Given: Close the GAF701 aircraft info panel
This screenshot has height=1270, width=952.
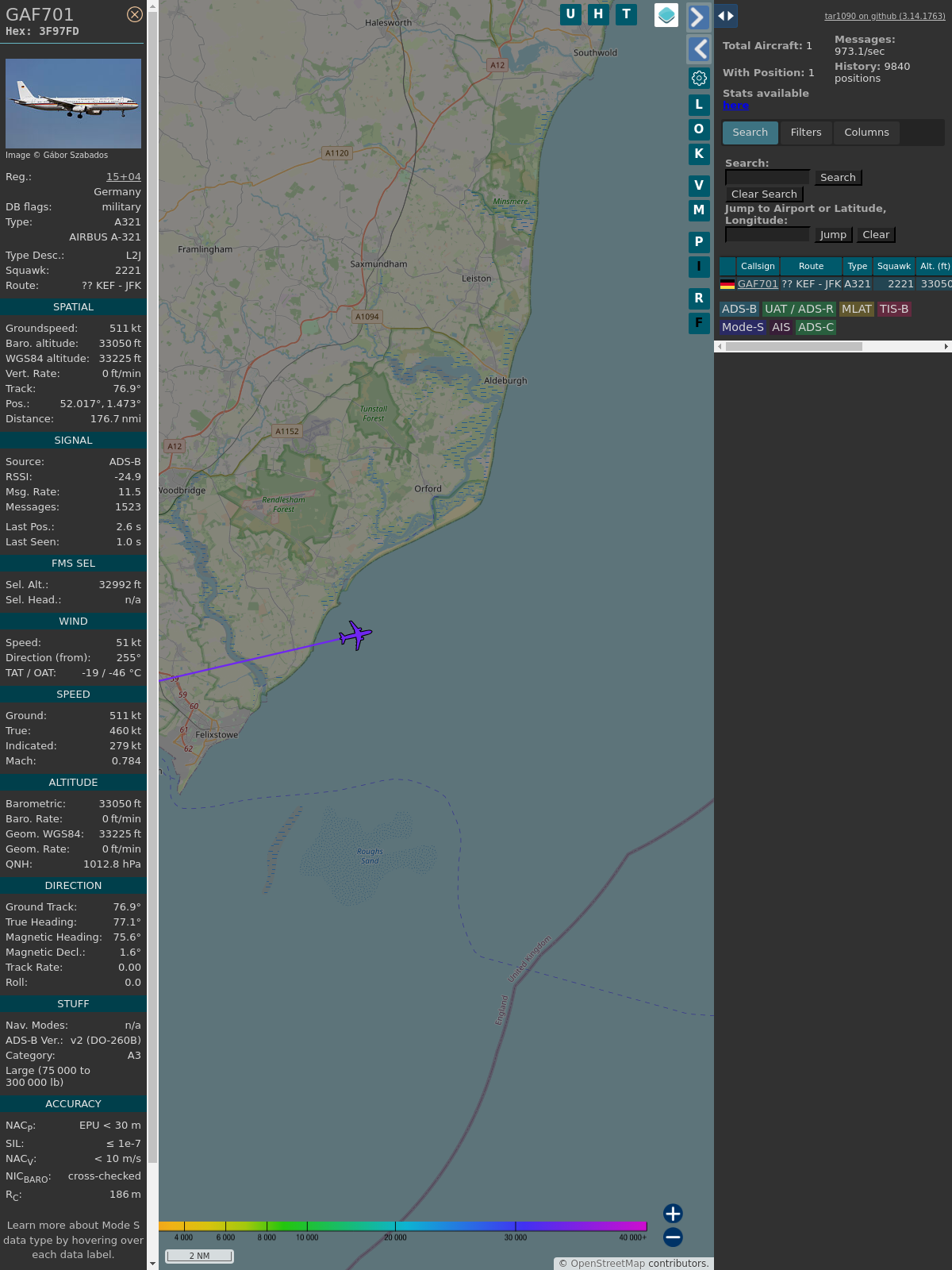Looking at the screenshot, I should coord(135,14).
